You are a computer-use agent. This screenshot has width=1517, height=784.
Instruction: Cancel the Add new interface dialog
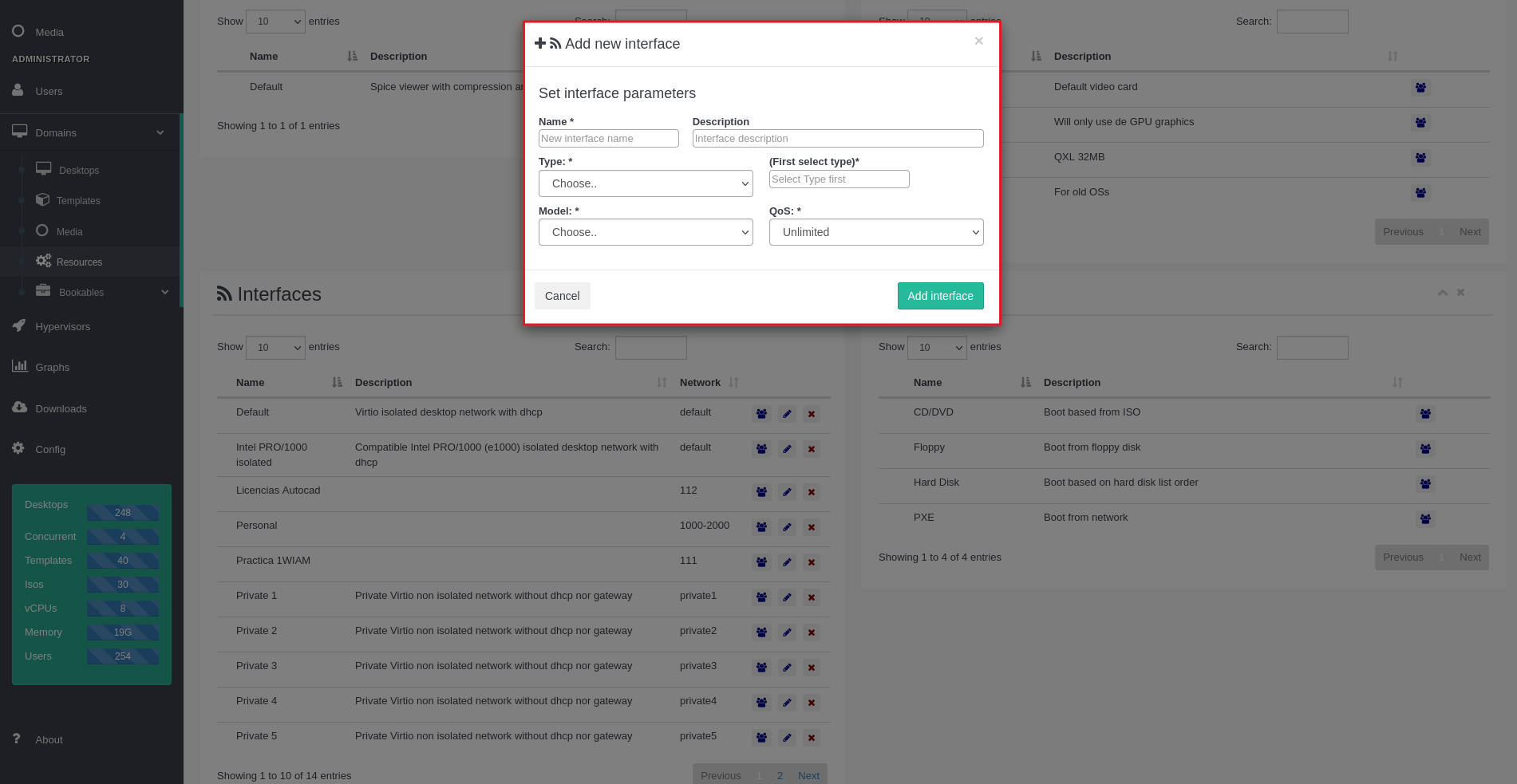click(x=562, y=296)
